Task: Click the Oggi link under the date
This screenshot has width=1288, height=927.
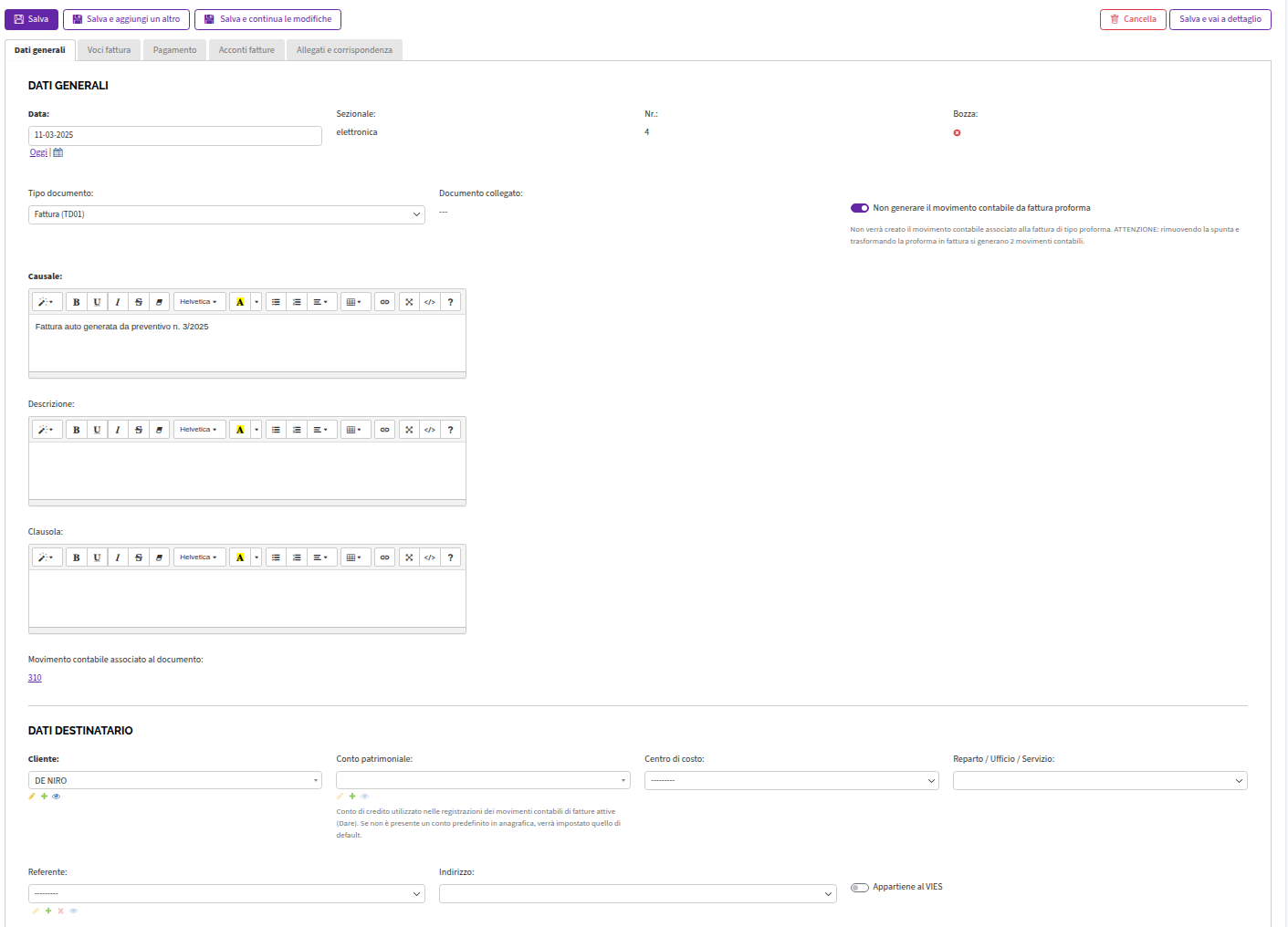Action: [38, 152]
